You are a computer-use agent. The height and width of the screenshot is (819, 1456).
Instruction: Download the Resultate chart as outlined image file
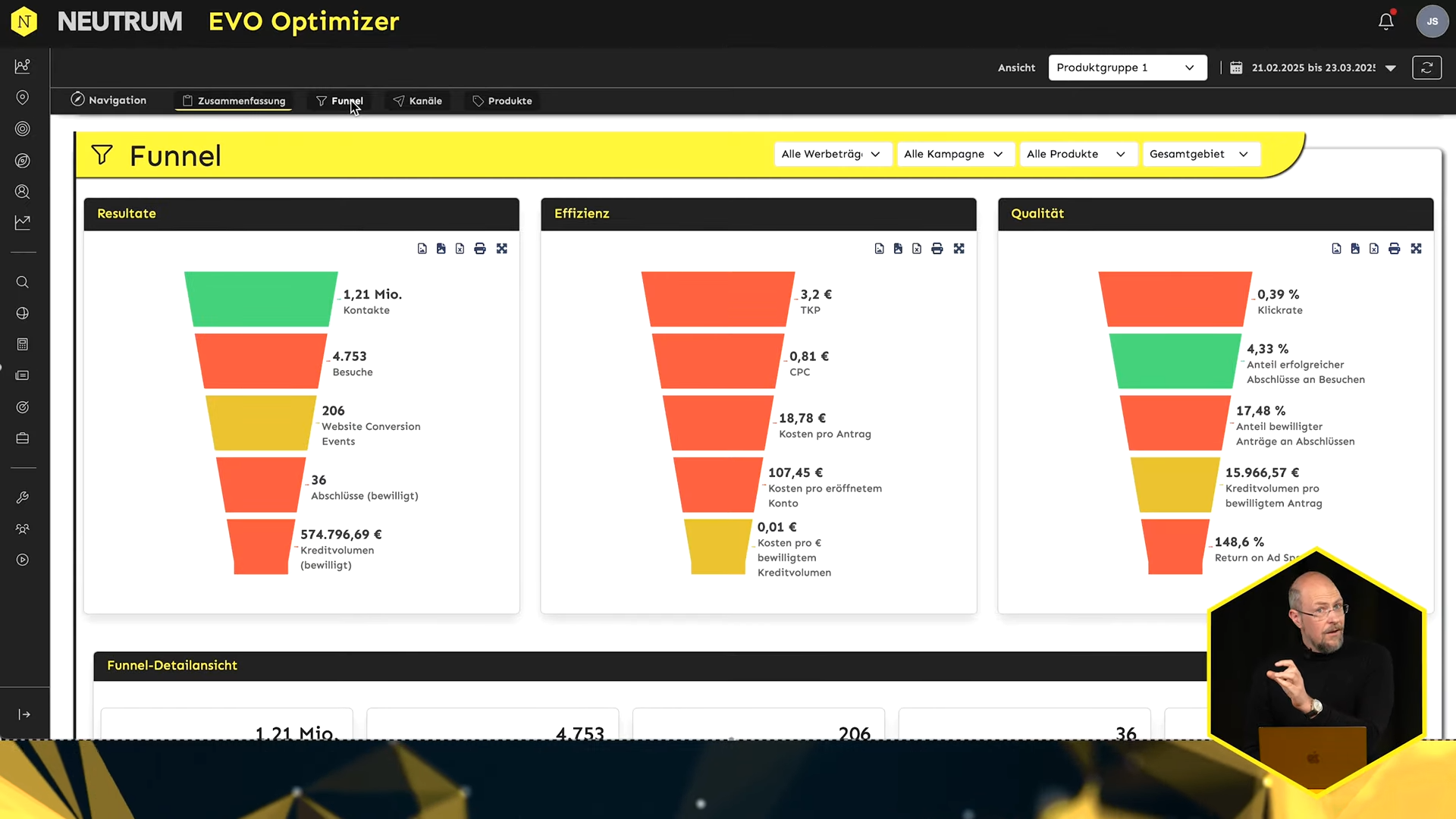[422, 249]
